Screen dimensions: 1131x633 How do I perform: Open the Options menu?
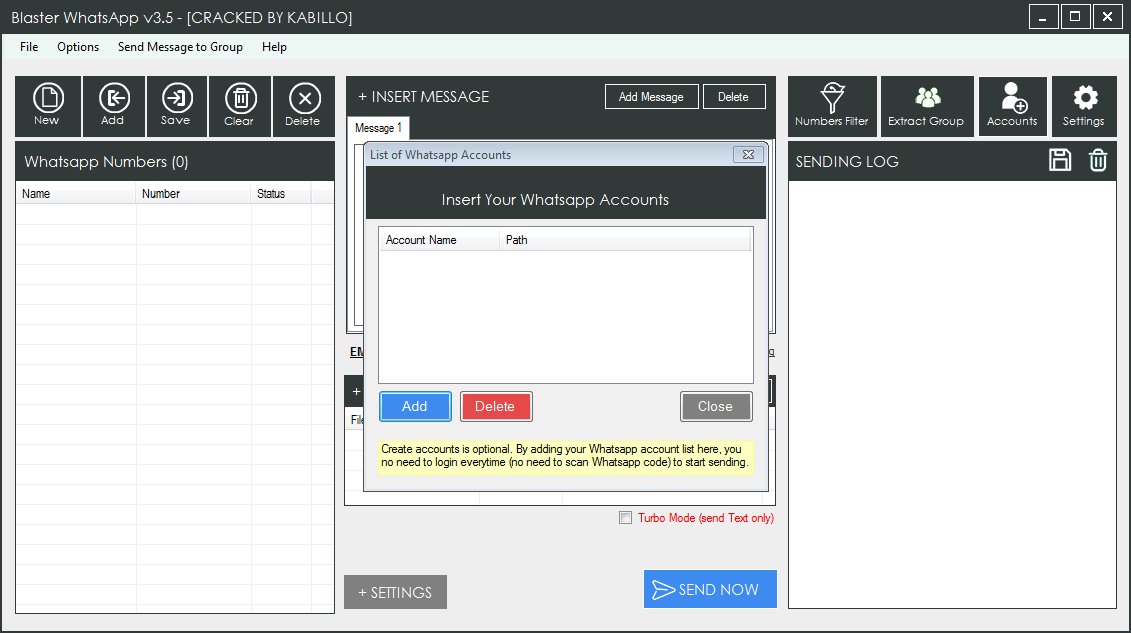[x=78, y=47]
